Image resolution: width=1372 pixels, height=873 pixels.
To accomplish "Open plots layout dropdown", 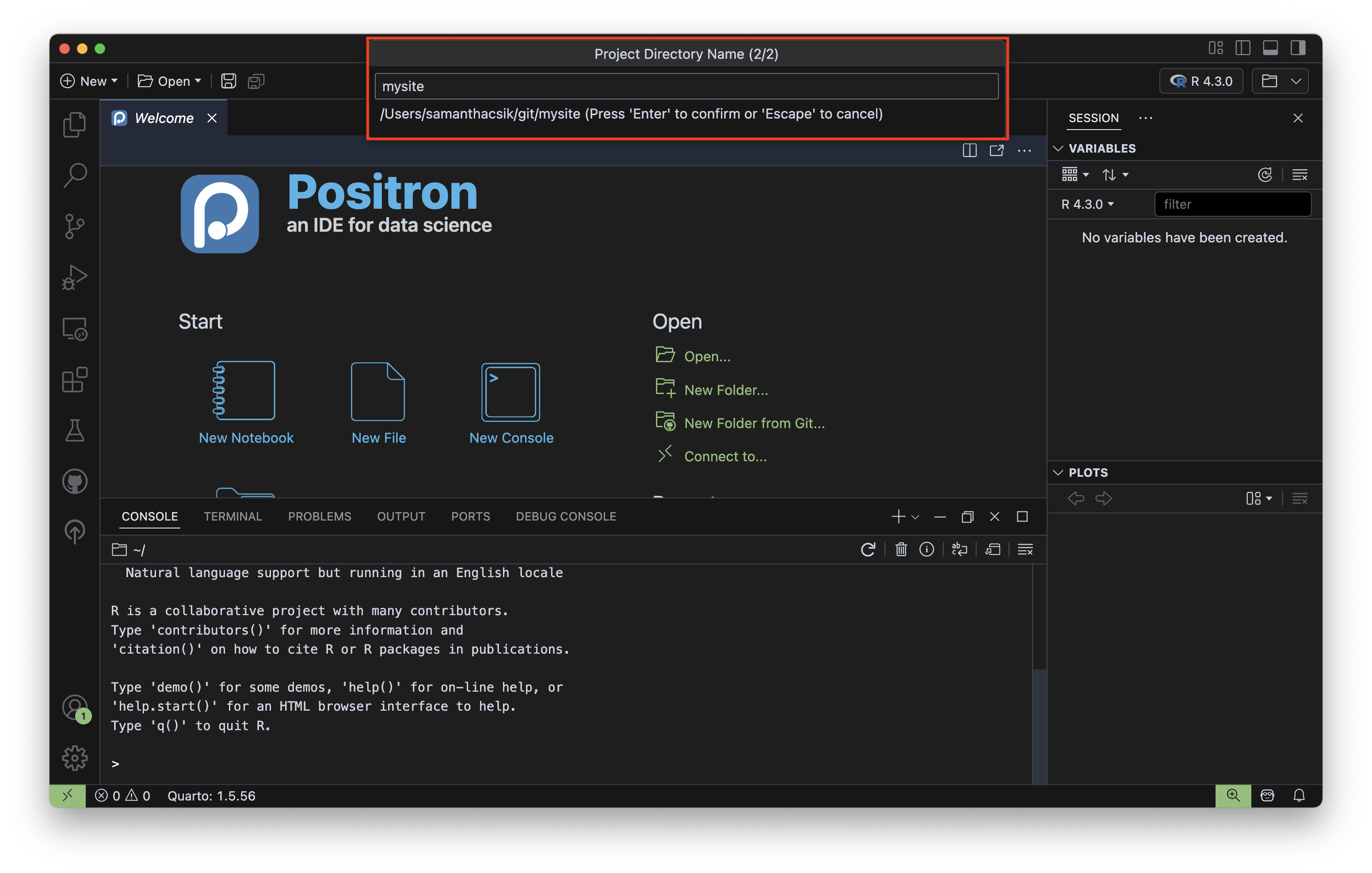I will click(x=1258, y=498).
